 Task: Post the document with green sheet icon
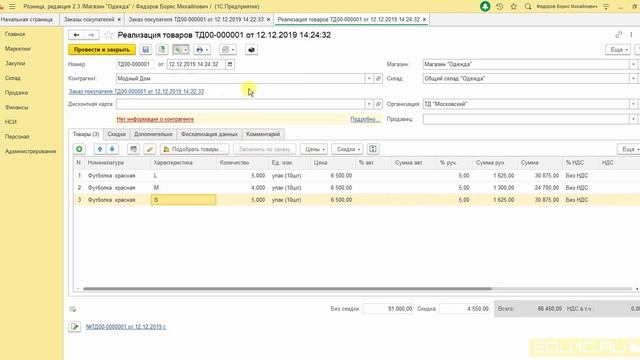(162, 49)
